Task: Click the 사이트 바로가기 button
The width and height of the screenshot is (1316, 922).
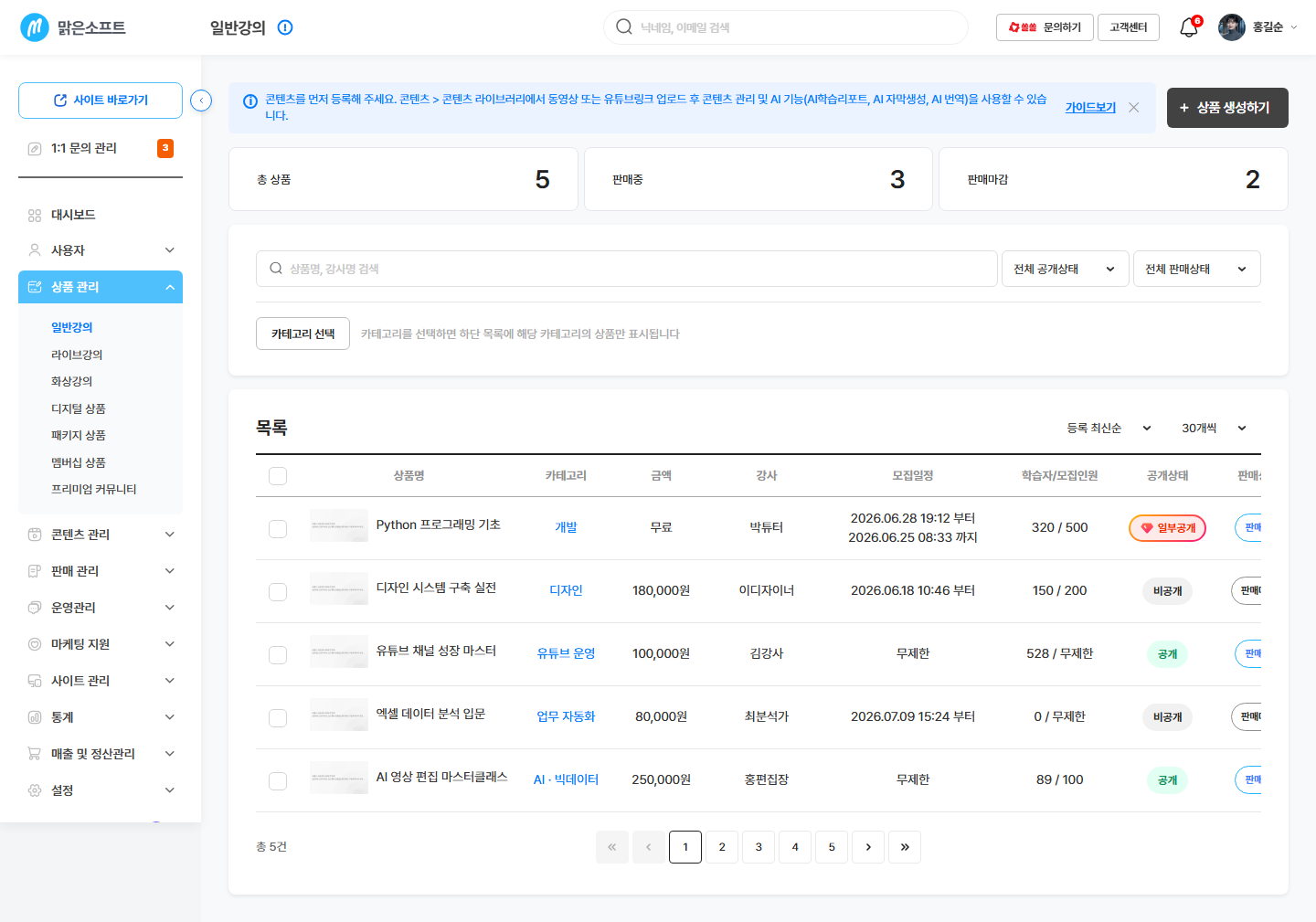Action: pyautogui.click(x=101, y=101)
